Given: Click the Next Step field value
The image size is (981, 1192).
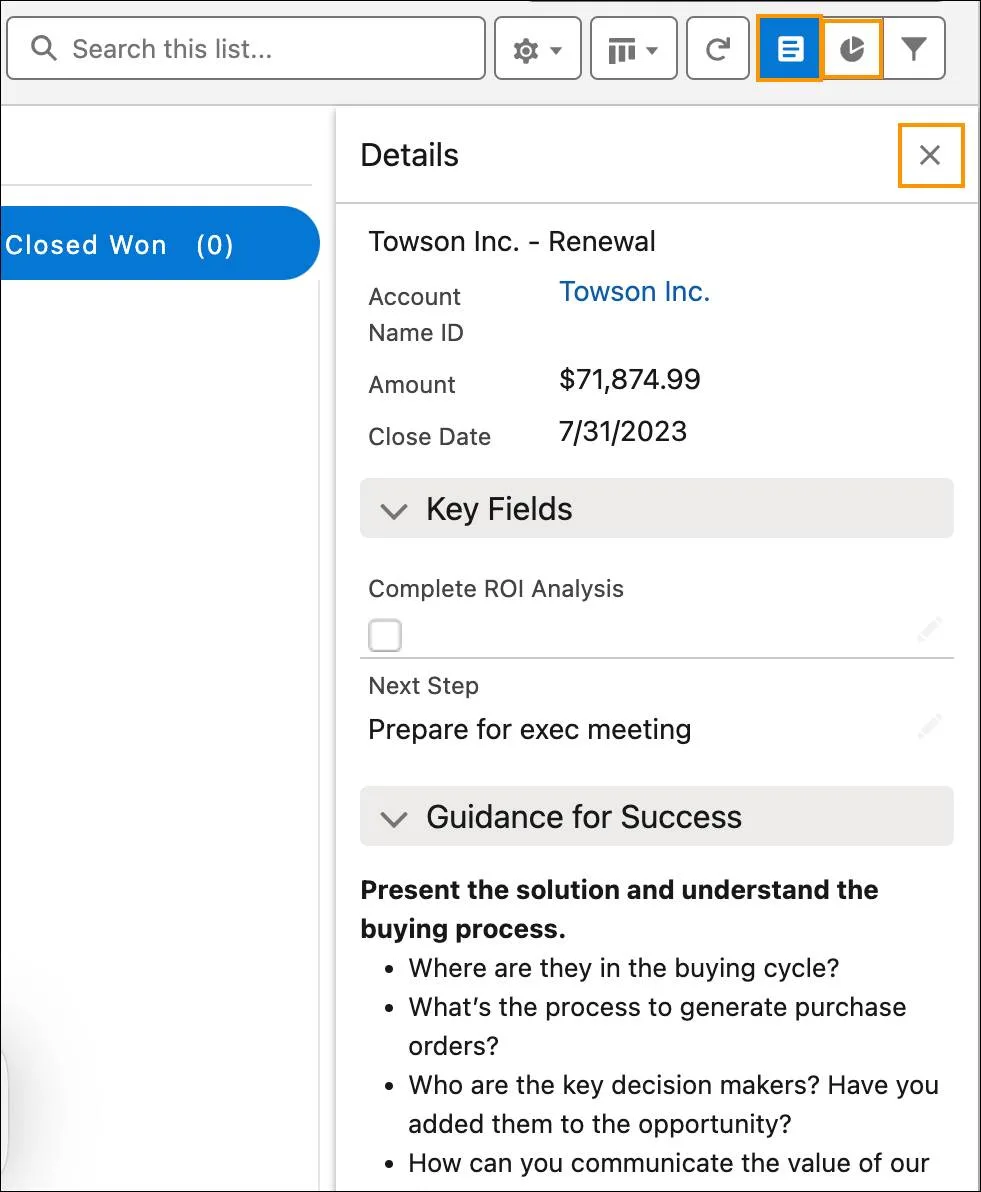Looking at the screenshot, I should tap(529, 730).
